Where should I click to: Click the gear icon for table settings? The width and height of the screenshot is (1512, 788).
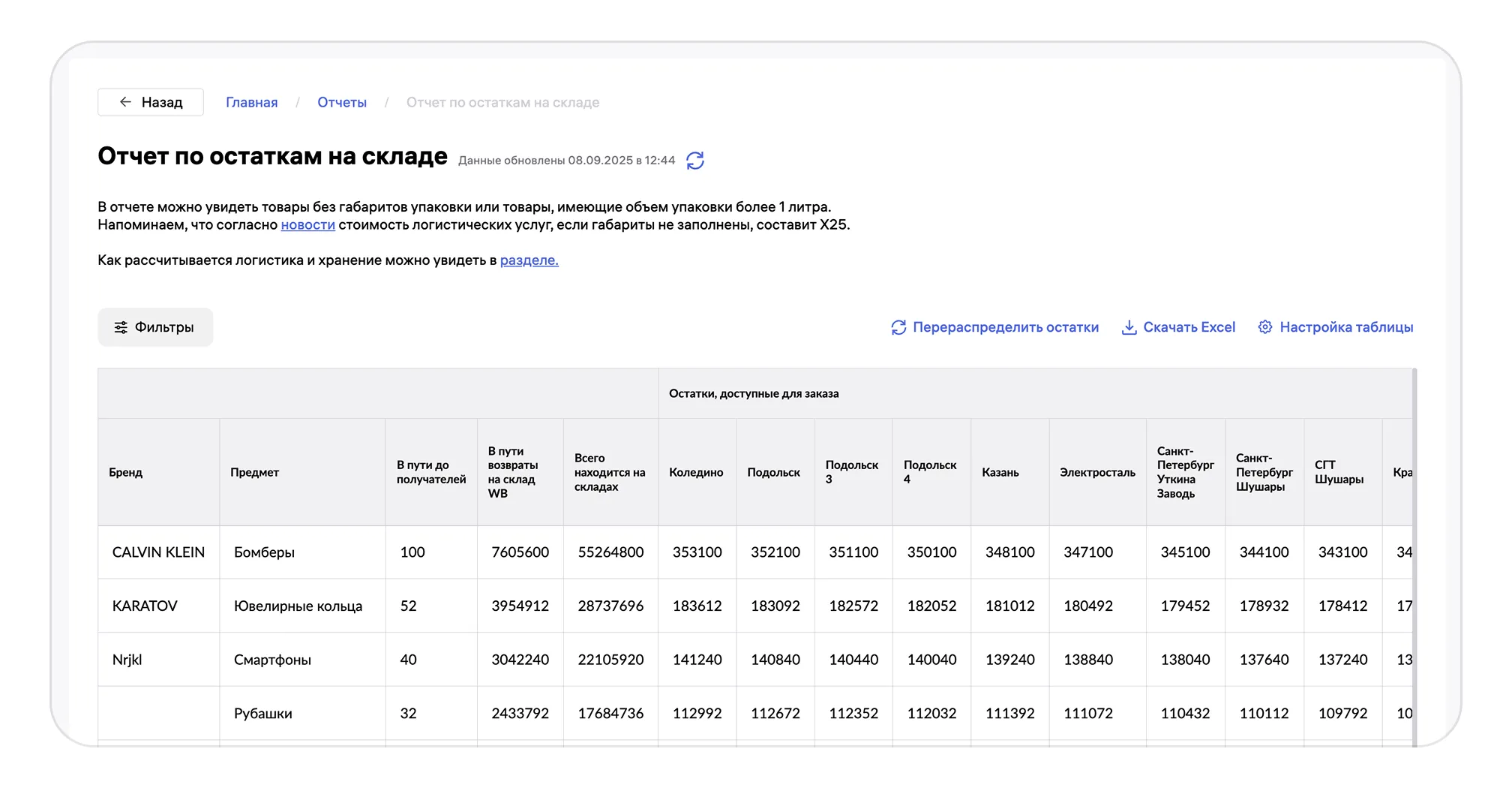(1265, 327)
